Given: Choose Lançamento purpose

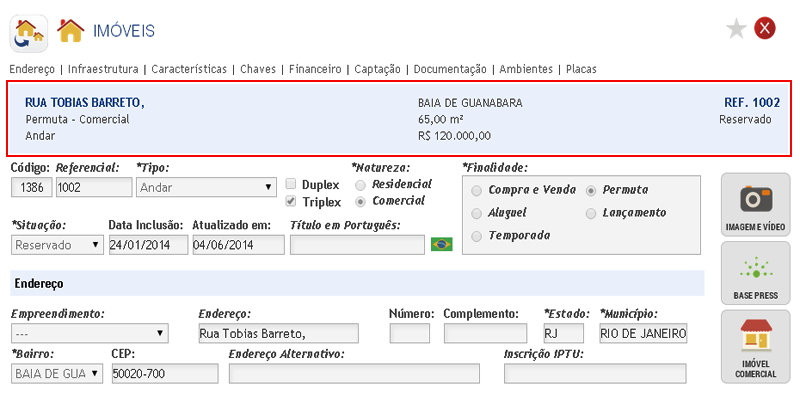Looking at the screenshot, I should [x=591, y=213].
